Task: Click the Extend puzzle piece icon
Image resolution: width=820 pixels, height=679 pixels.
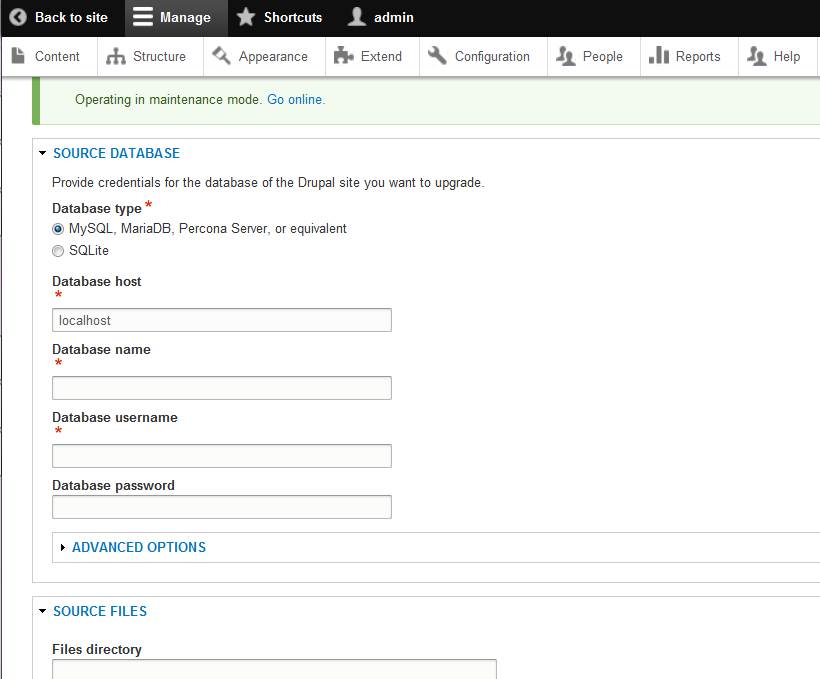Action: [x=344, y=55]
